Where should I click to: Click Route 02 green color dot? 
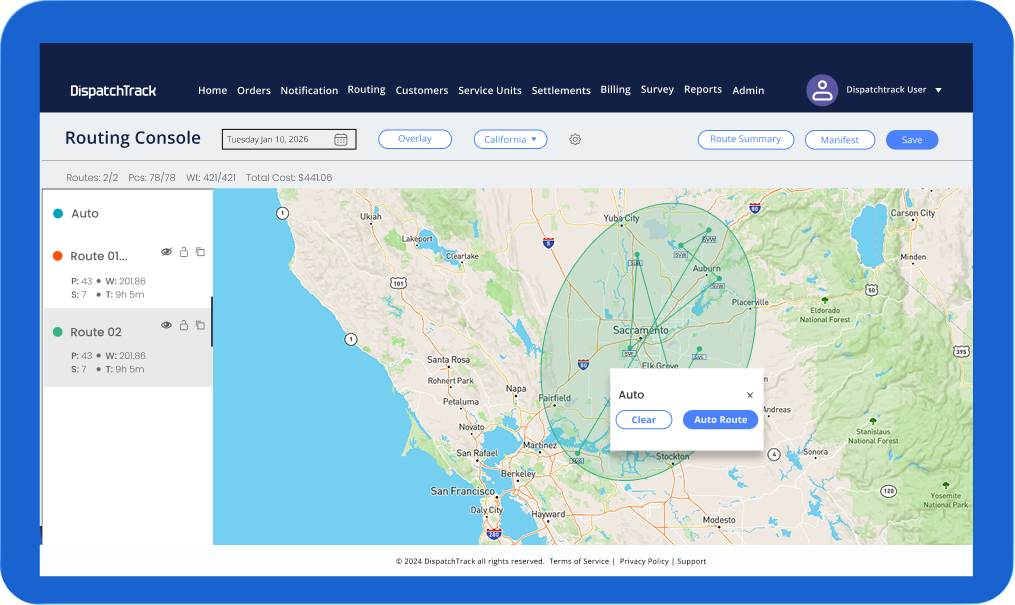[58, 332]
